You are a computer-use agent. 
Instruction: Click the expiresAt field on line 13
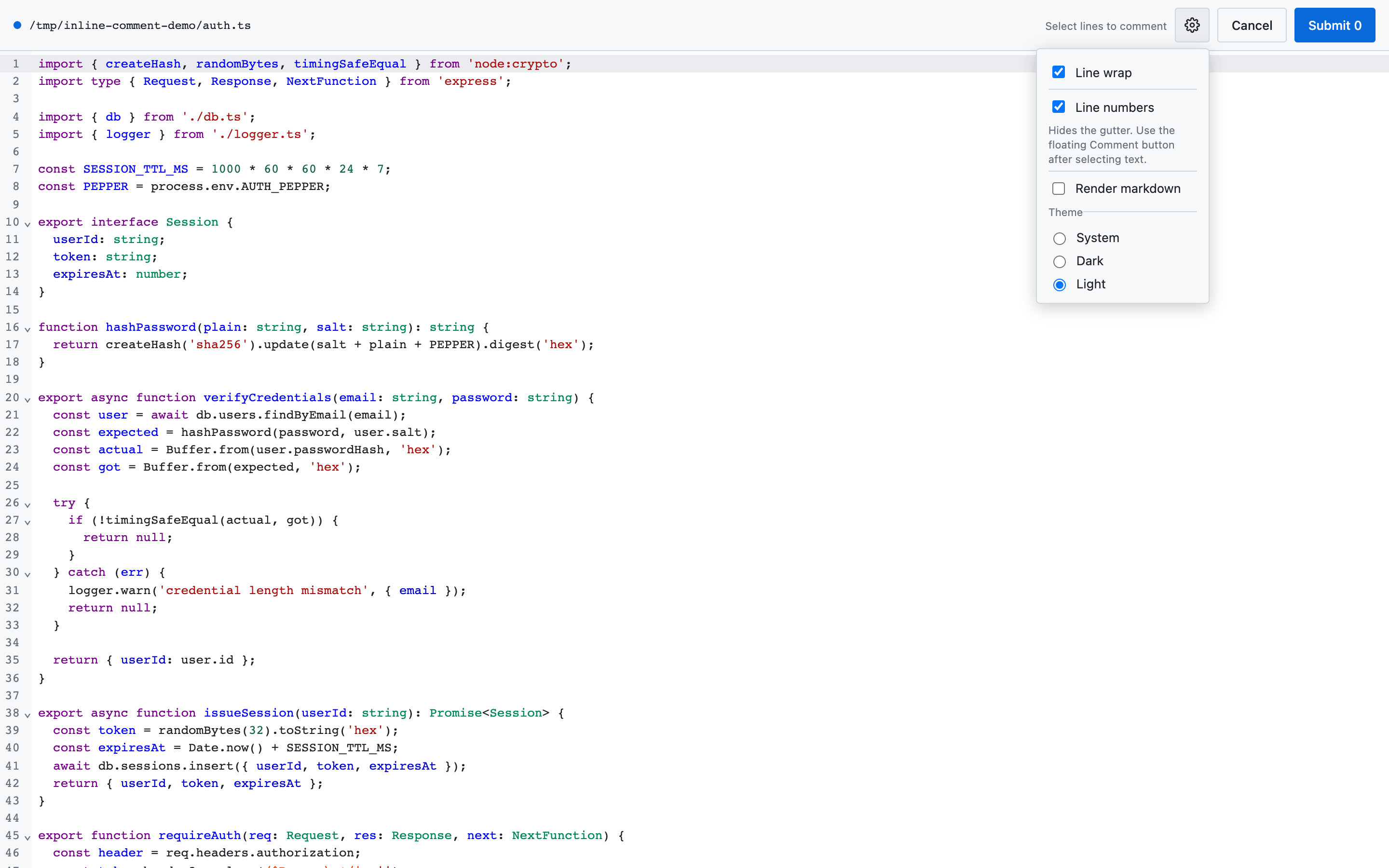point(87,274)
